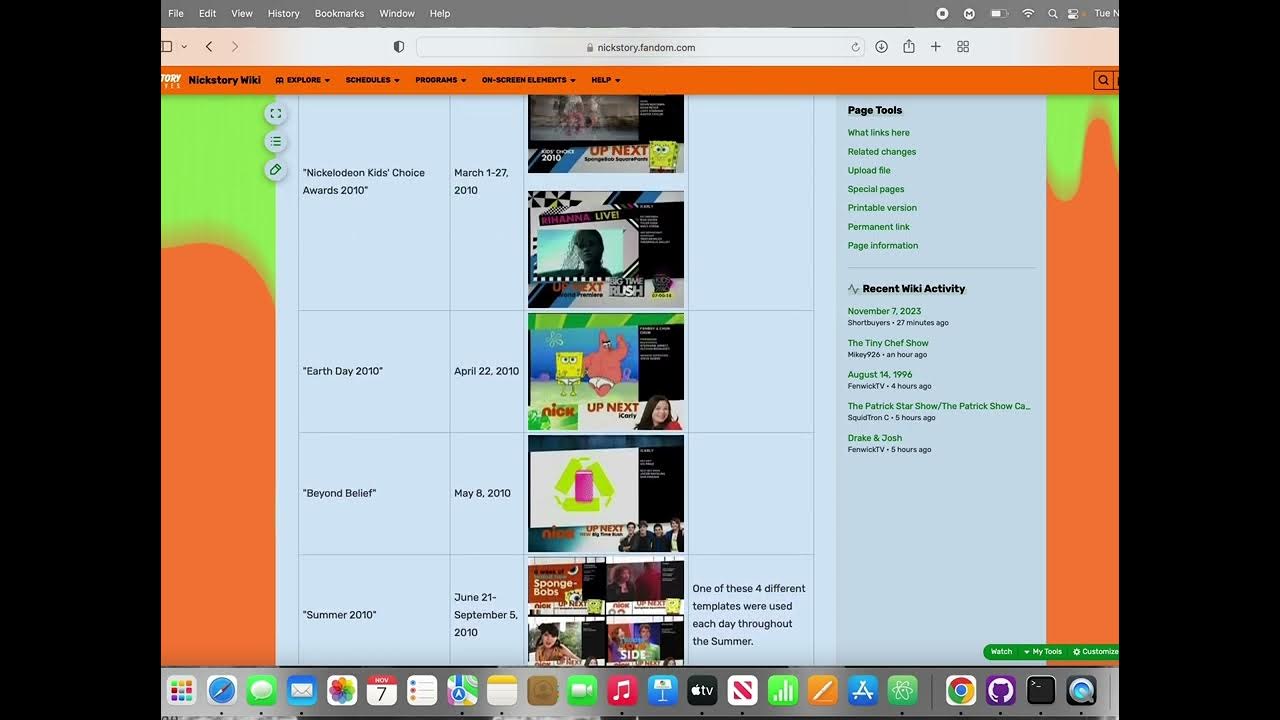
Task: Launch Numbers from the dock
Action: click(x=782, y=690)
